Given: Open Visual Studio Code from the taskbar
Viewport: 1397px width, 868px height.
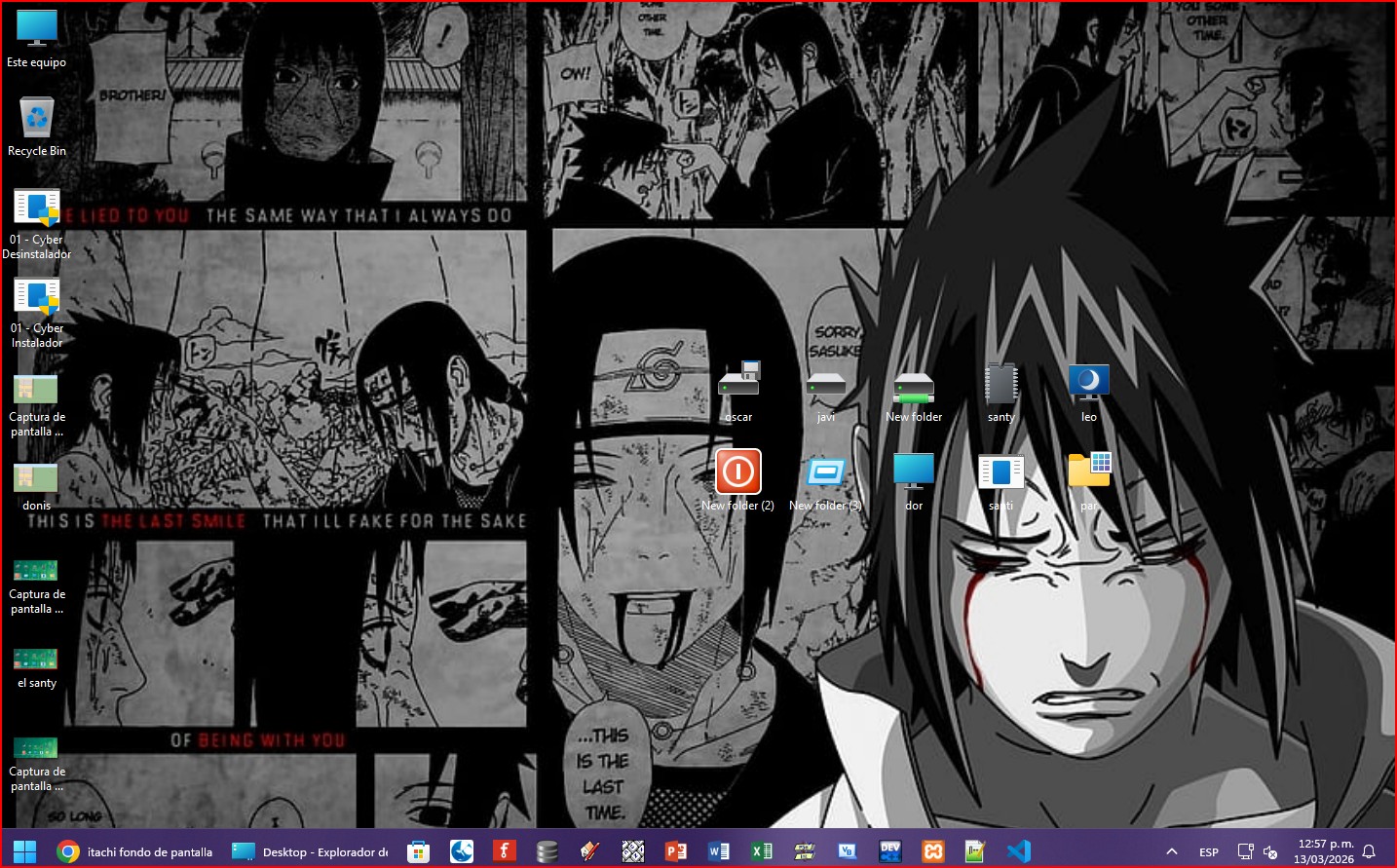Looking at the screenshot, I should 1019,851.
